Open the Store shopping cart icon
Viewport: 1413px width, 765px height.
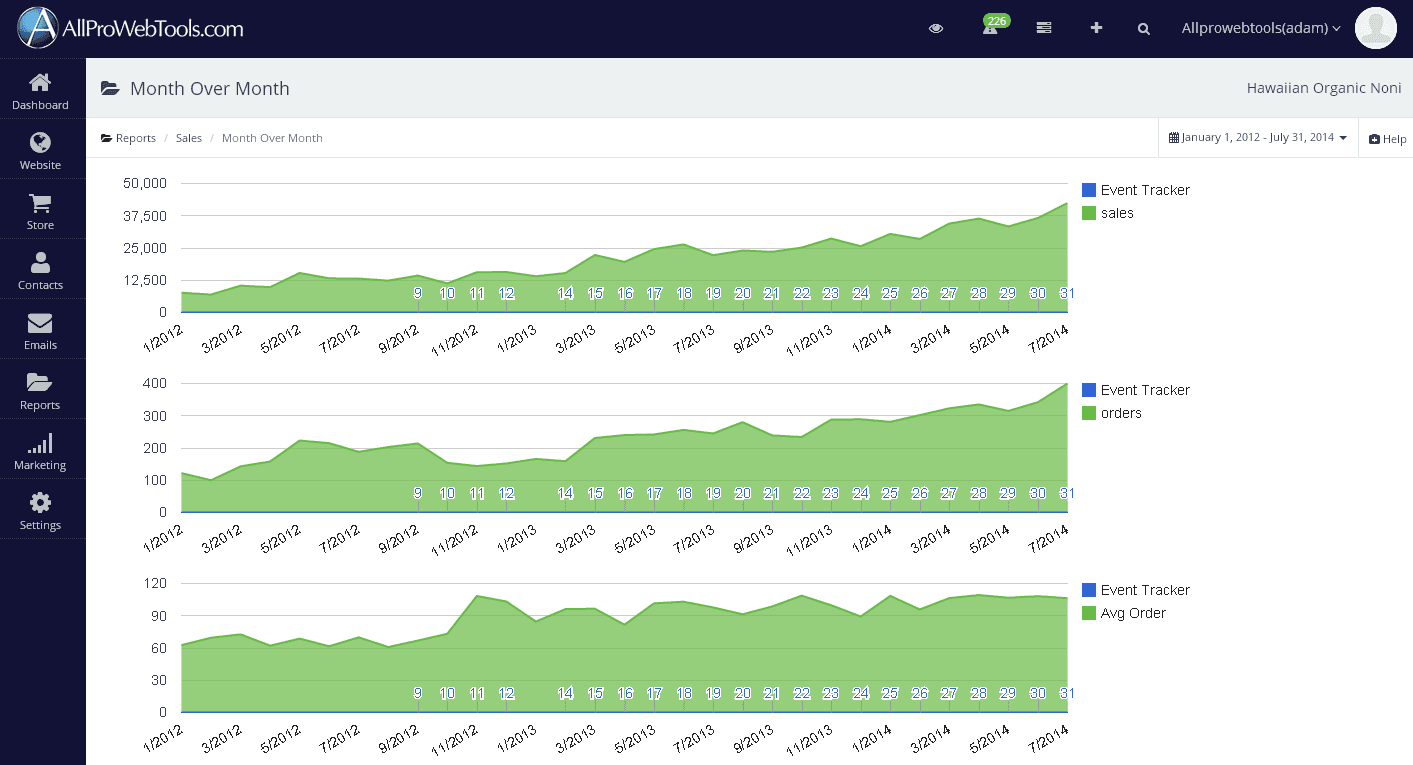pos(40,203)
